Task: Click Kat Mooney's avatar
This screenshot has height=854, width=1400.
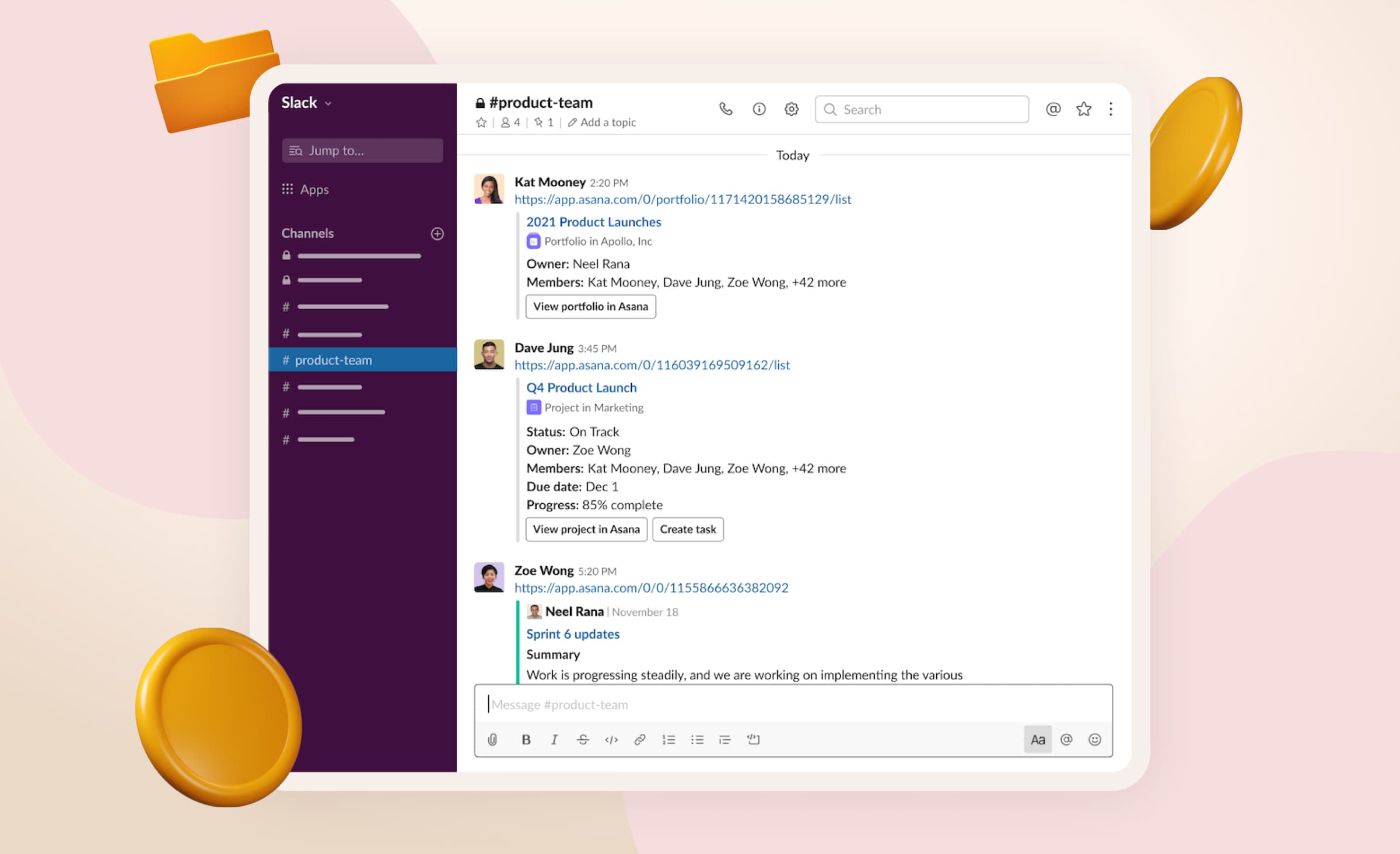Action: (489, 189)
